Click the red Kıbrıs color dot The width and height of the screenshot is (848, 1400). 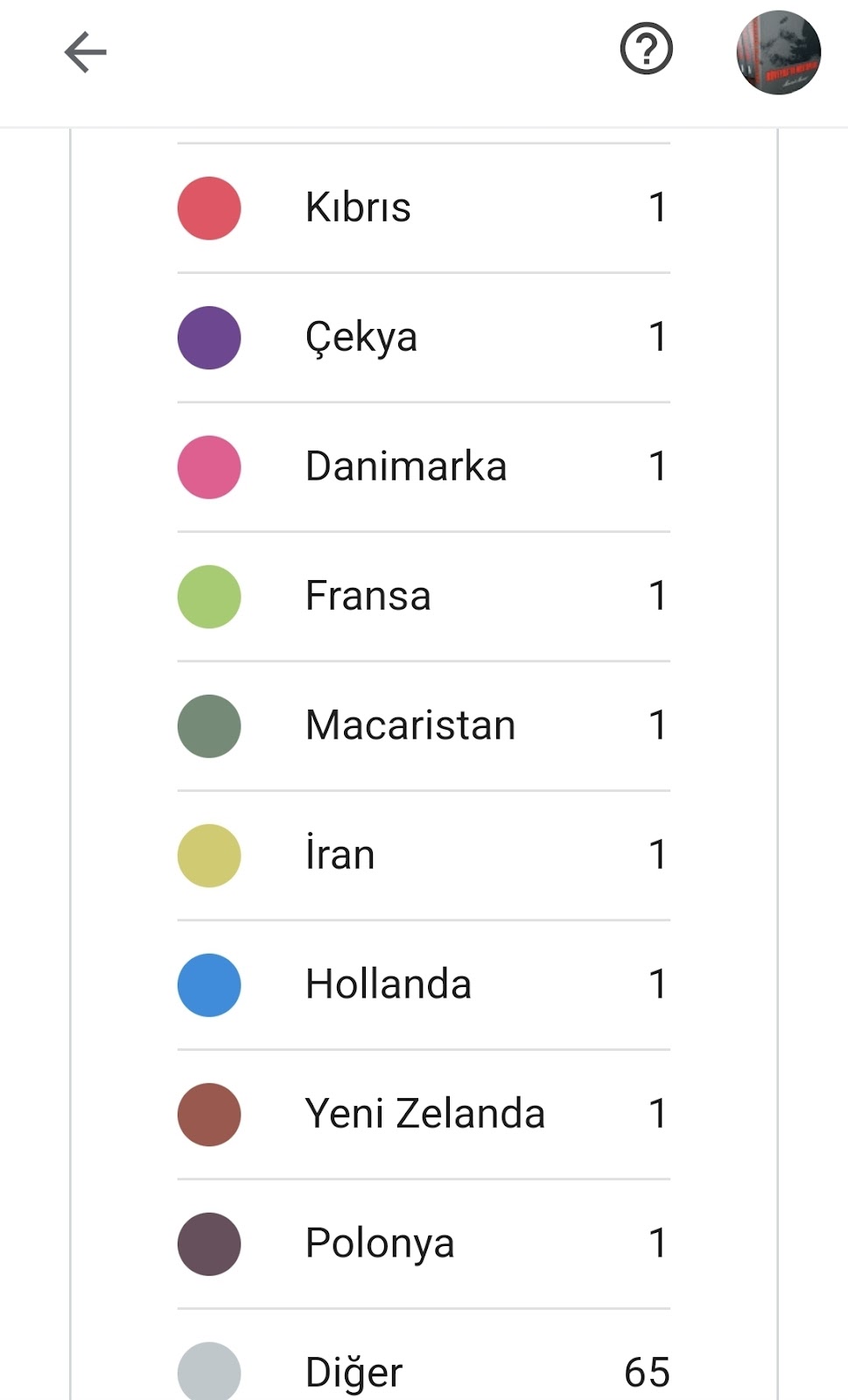click(x=209, y=208)
